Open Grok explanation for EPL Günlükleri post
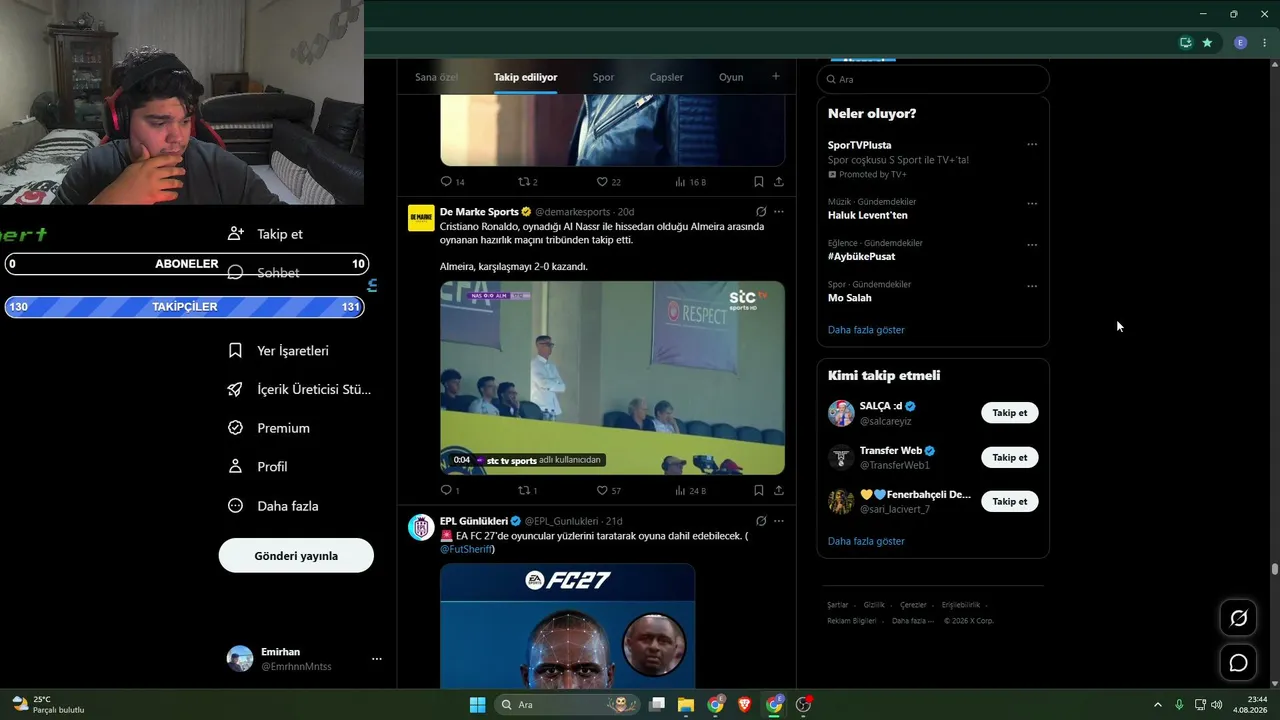1280x720 pixels. tap(761, 521)
